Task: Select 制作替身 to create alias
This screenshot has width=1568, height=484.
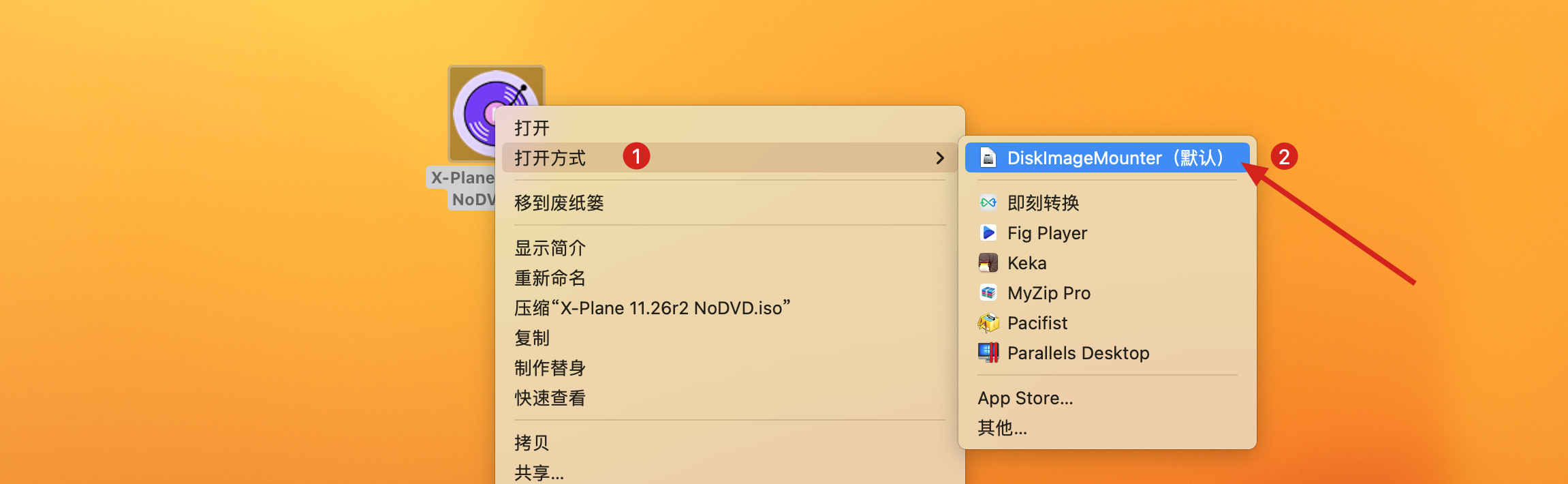Action: 550,368
